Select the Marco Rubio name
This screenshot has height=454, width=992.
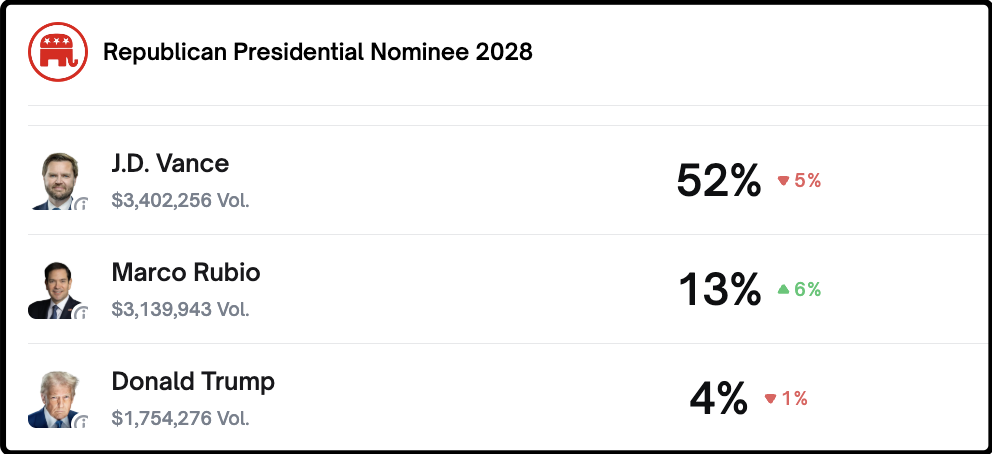pyautogui.click(x=185, y=273)
